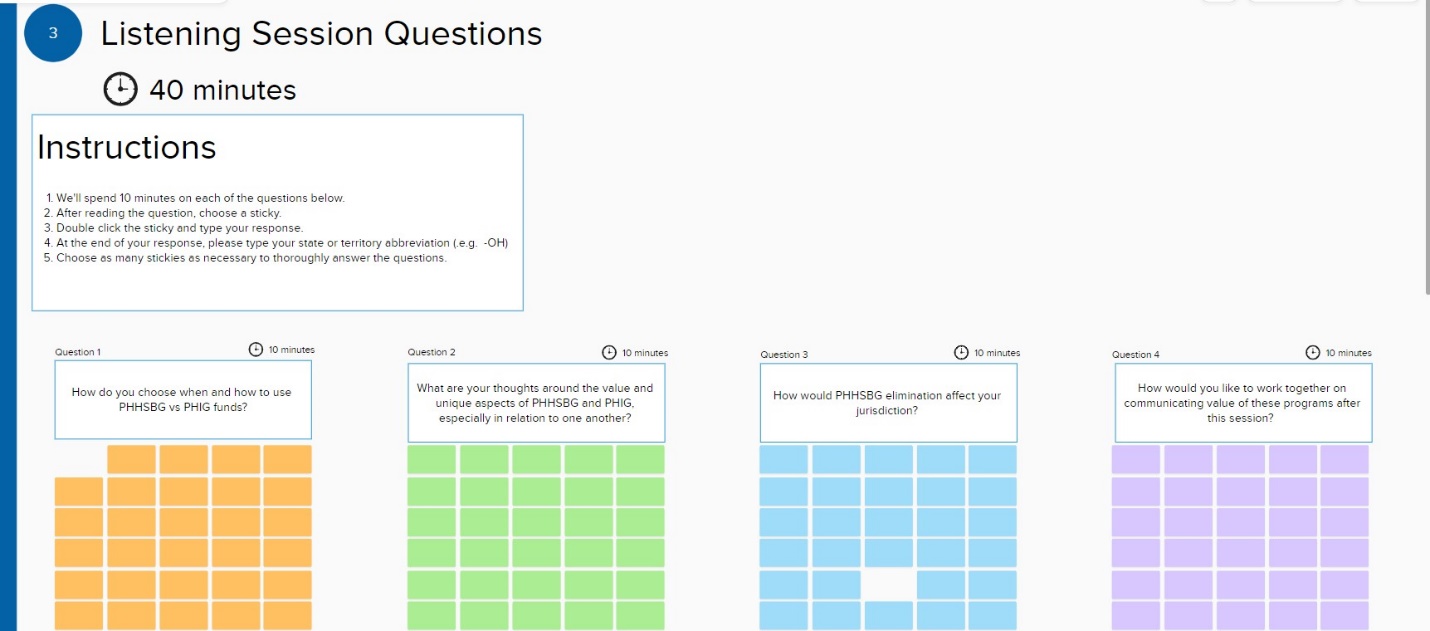Click the clock icon beside "40 minutes"
1430x631 pixels.
(x=120, y=89)
